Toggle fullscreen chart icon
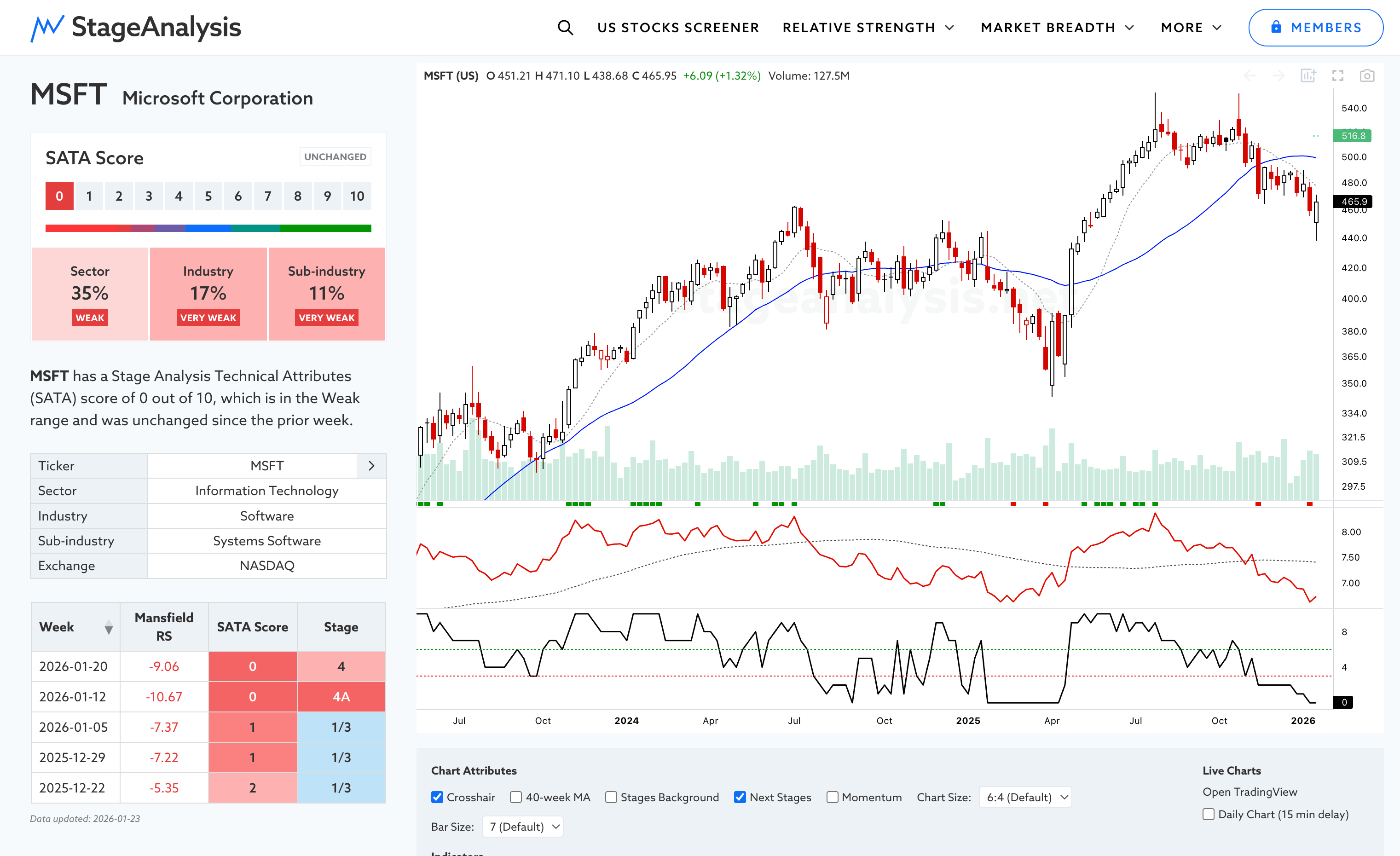The image size is (1400, 856). tap(1337, 75)
